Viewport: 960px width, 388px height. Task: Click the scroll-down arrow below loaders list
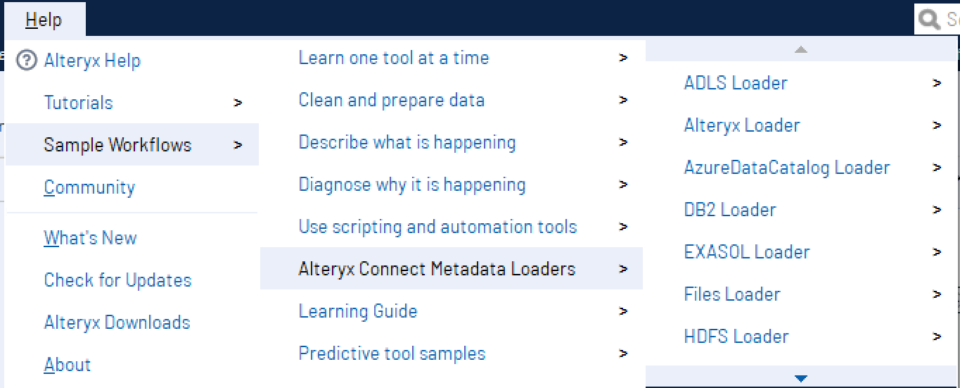point(801,378)
